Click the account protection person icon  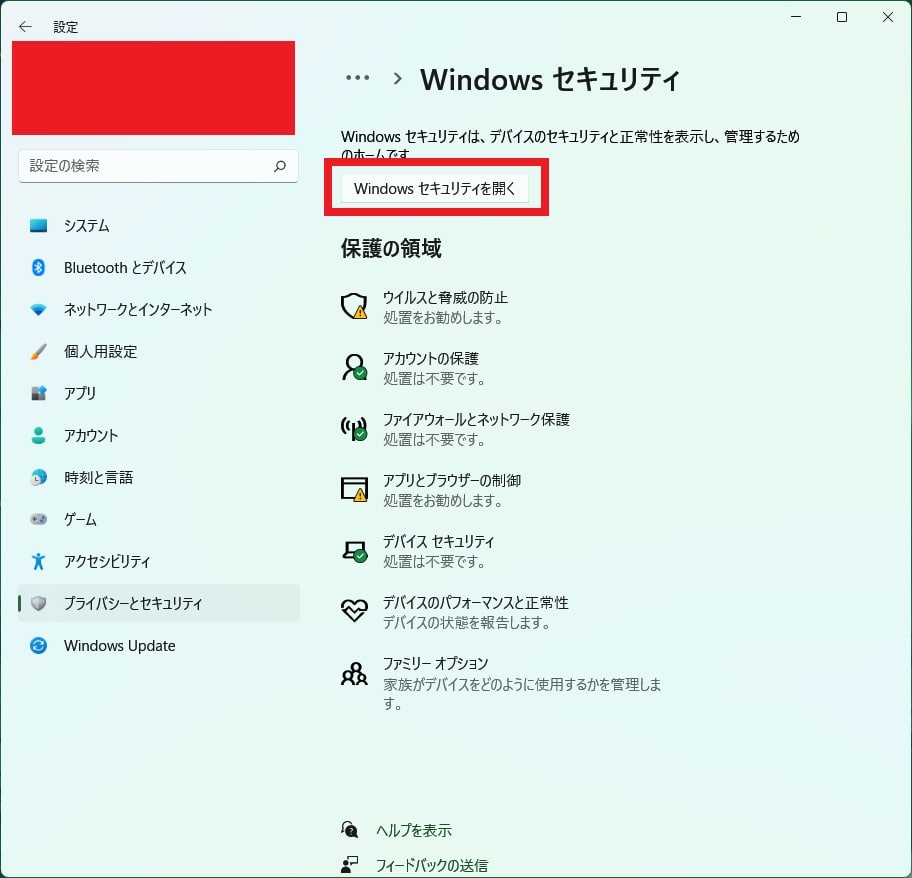point(354,367)
